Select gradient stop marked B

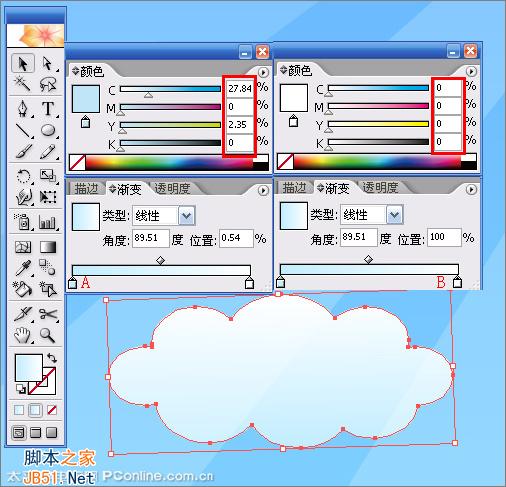pyautogui.click(x=457, y=283)
